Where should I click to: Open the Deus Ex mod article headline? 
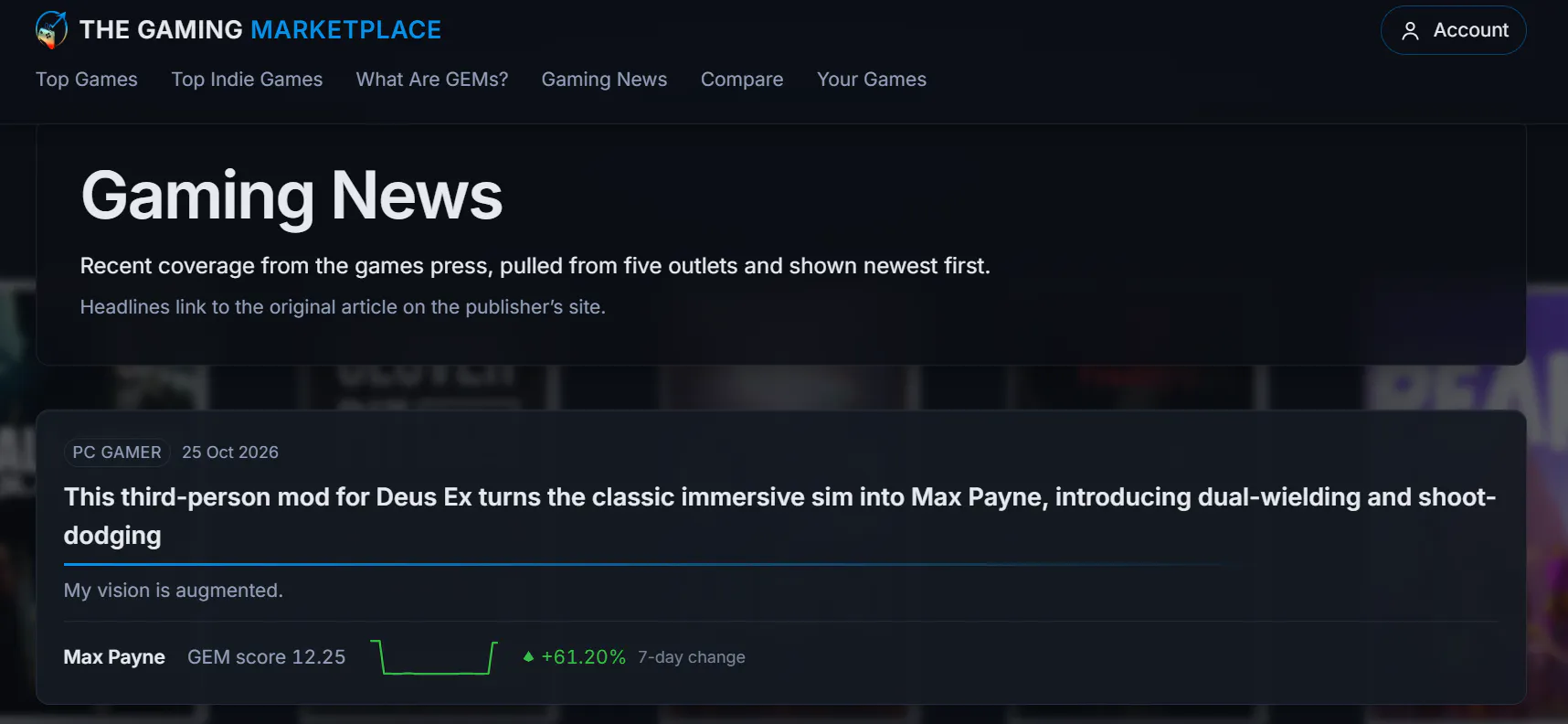[x=779, y=516]
